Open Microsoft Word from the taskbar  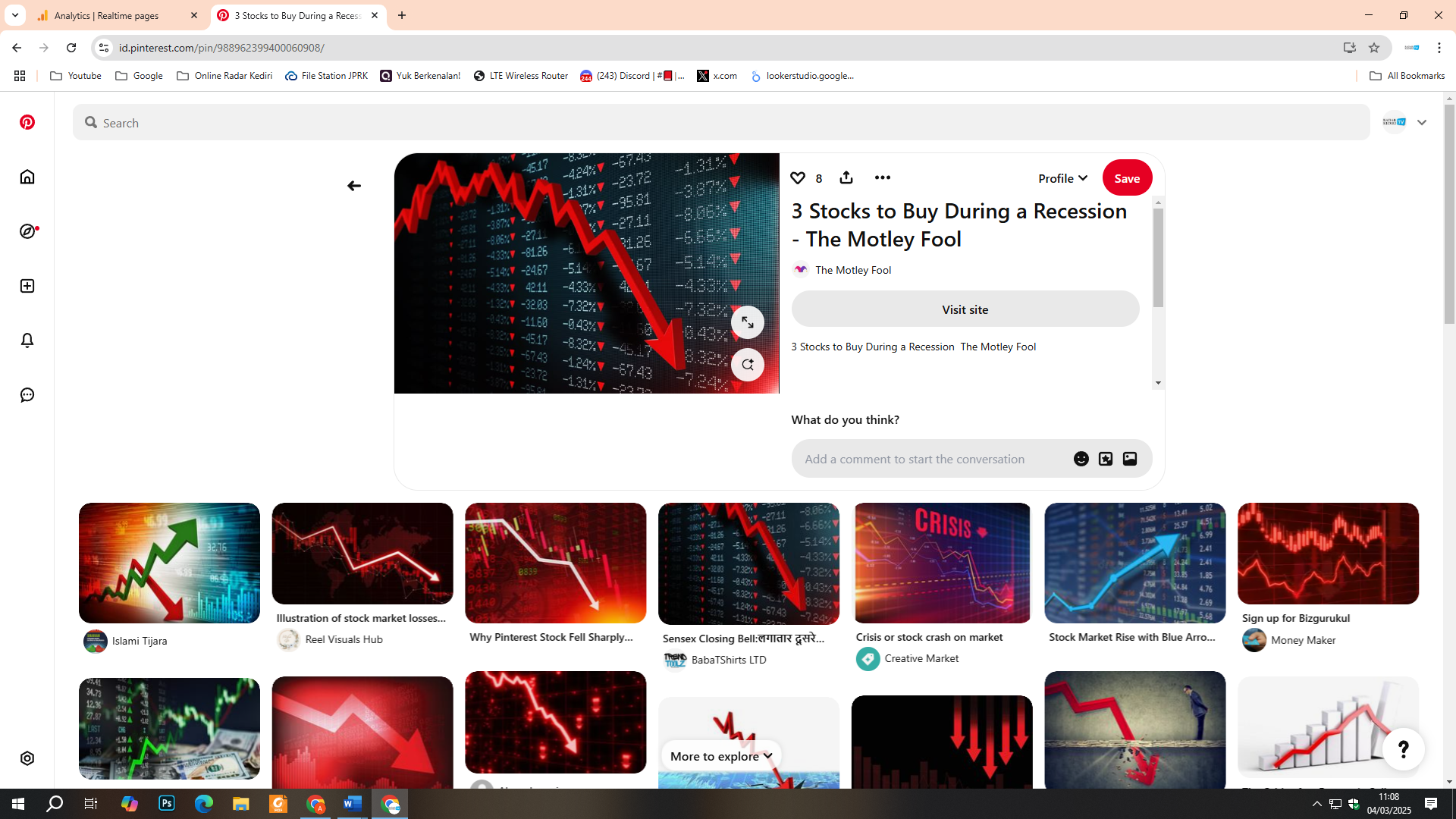click(x=353, y=804)
